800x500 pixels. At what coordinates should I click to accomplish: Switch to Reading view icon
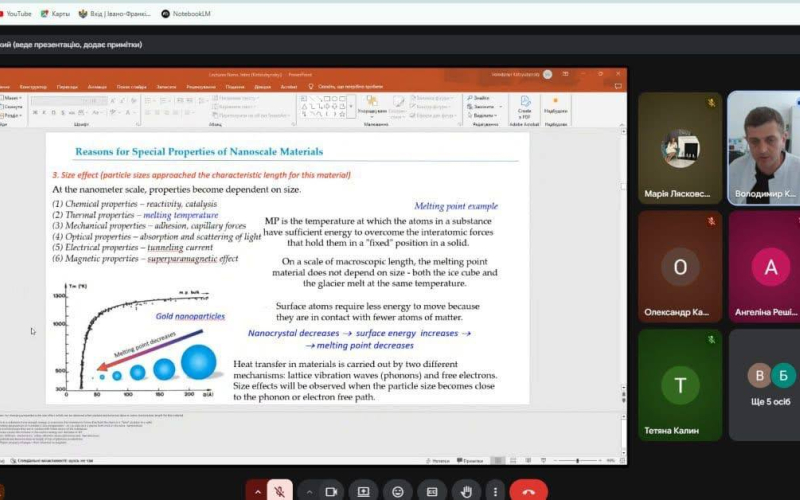point(528,461)
